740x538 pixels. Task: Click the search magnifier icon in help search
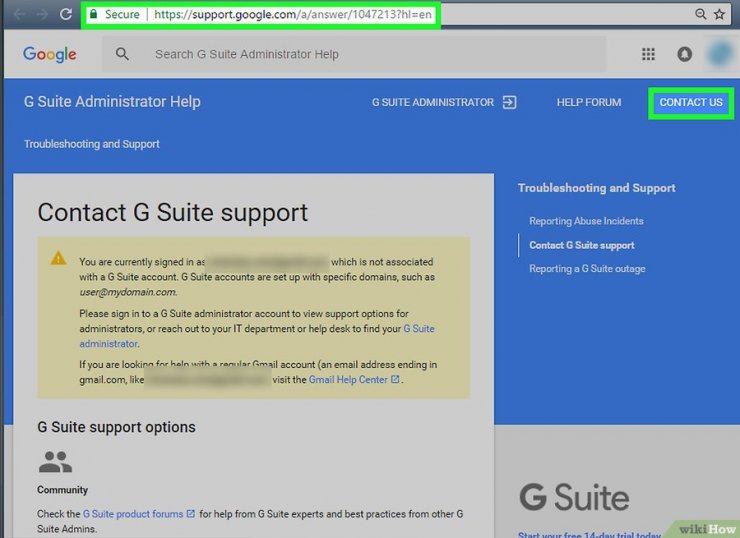click(x=122, y=54)
